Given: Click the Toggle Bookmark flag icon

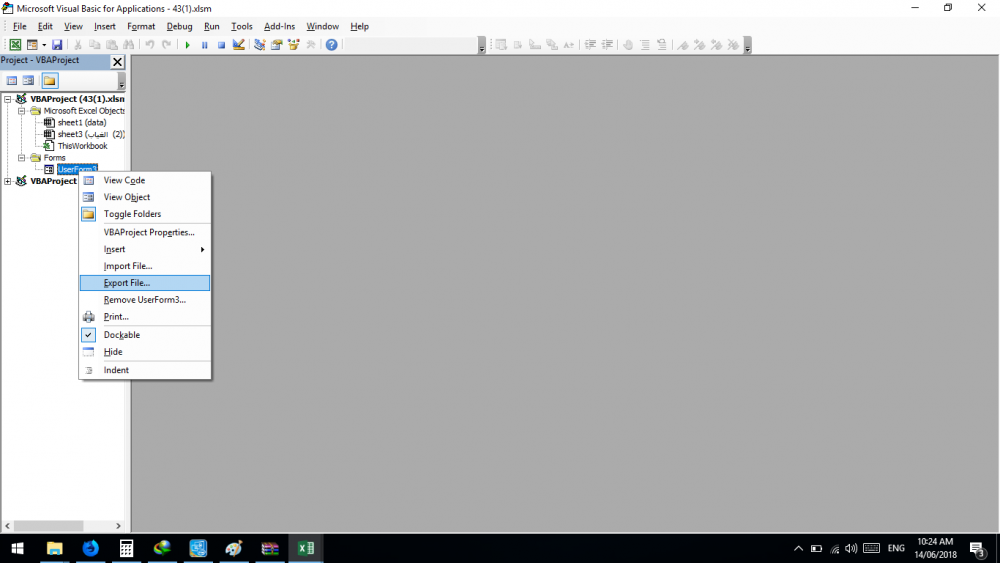Looking at the screenshot, I should [x=682, y=45].
